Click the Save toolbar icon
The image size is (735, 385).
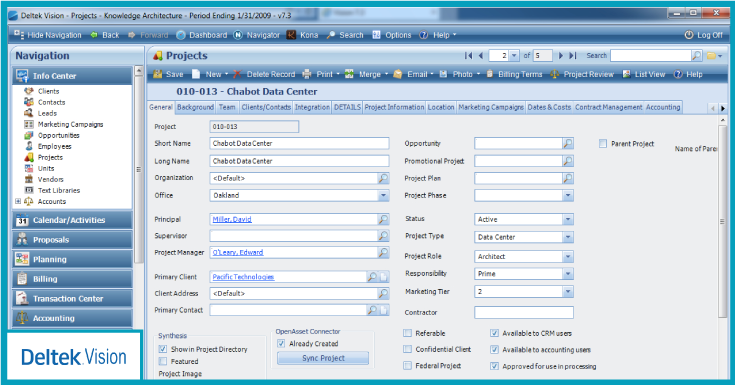pyautogui.click(x=158, y=74)
